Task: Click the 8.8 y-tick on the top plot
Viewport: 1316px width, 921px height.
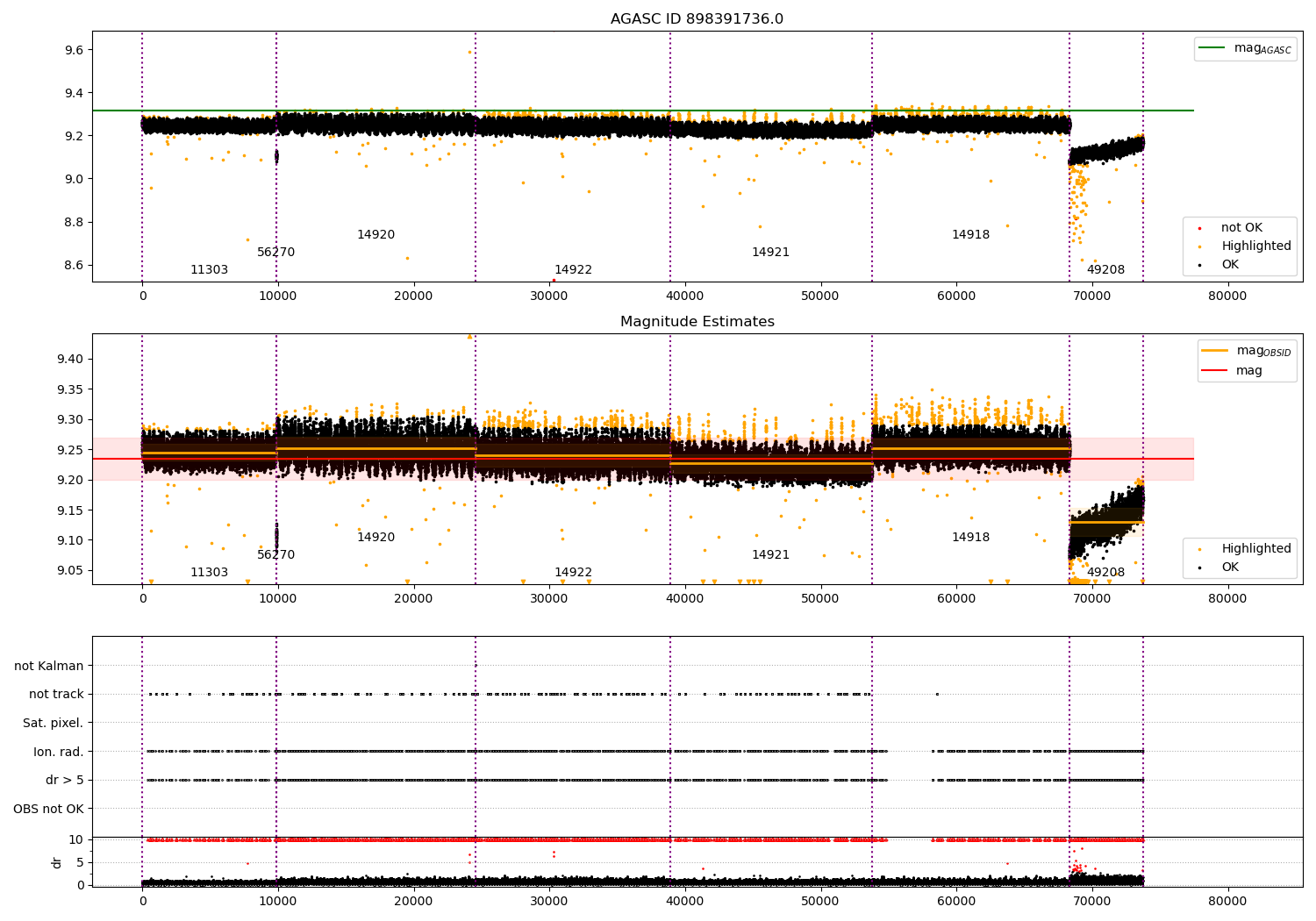Action: click(73, 223)
